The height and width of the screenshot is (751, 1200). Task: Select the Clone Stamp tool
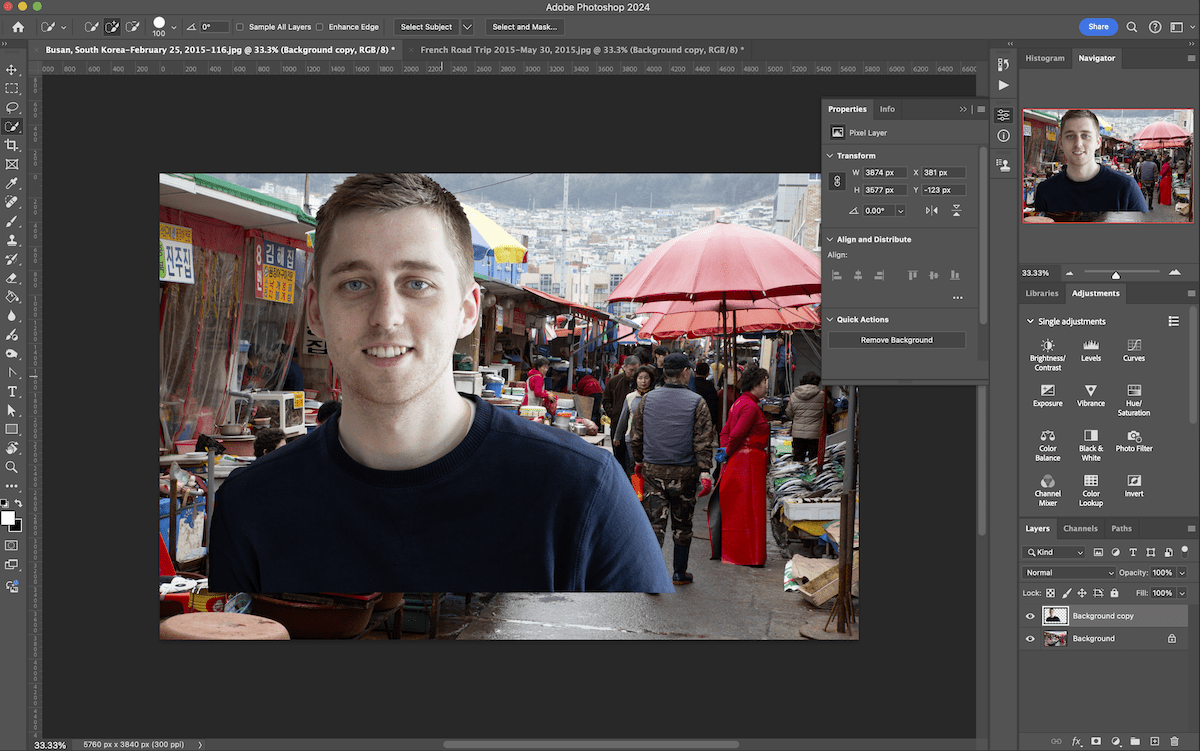12,237
